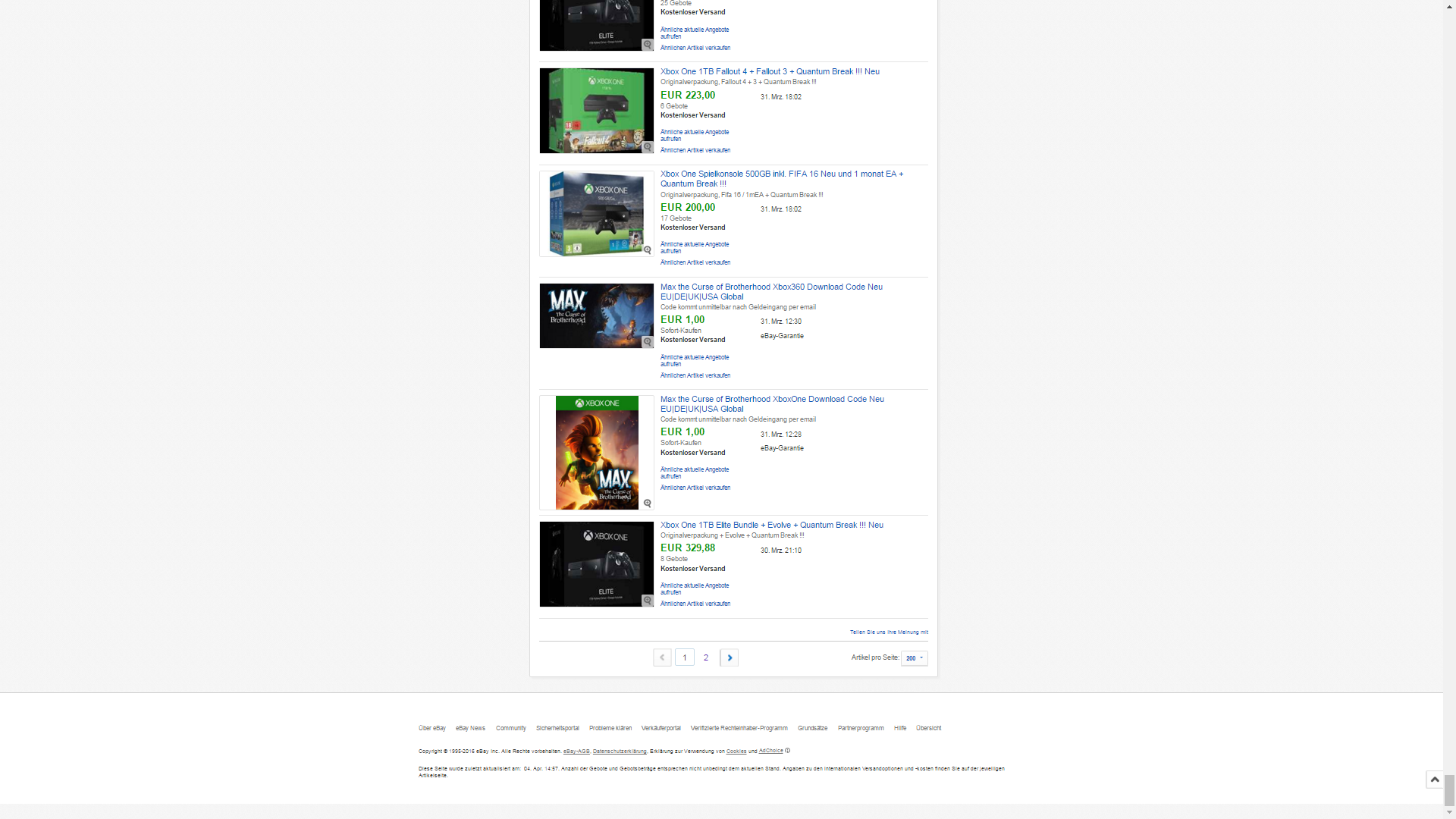Select page 2 in pagination
The height and width of the screenshot is (819, 1456).
click(706, 657)
